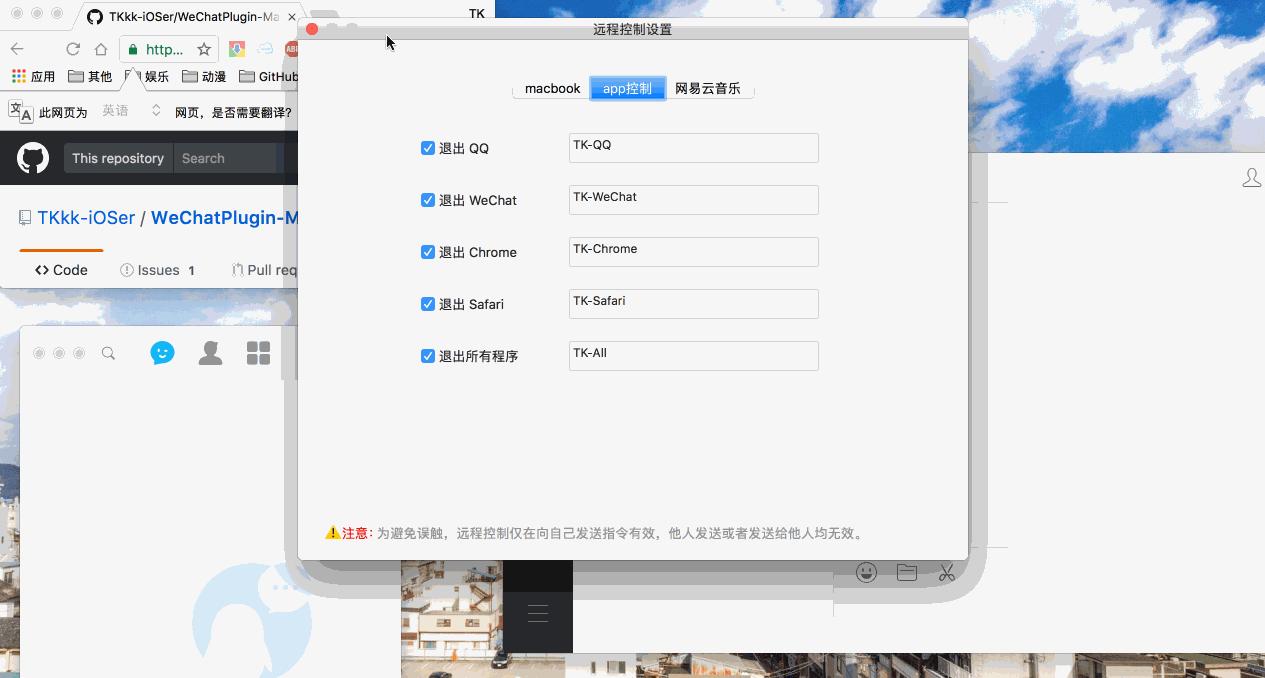Toggle the 退出 WeChat checkbox off
The image size is (1265, 678).
click(x=427, y=199)
